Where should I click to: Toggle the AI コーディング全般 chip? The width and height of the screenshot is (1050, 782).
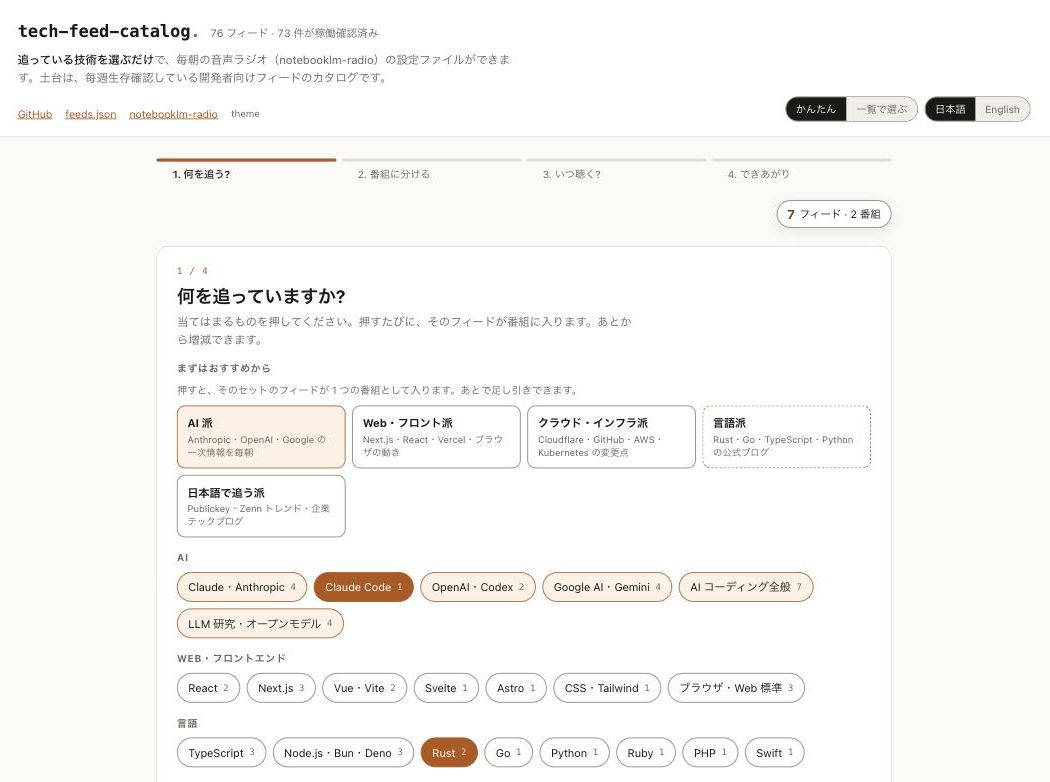pos(746,587)
